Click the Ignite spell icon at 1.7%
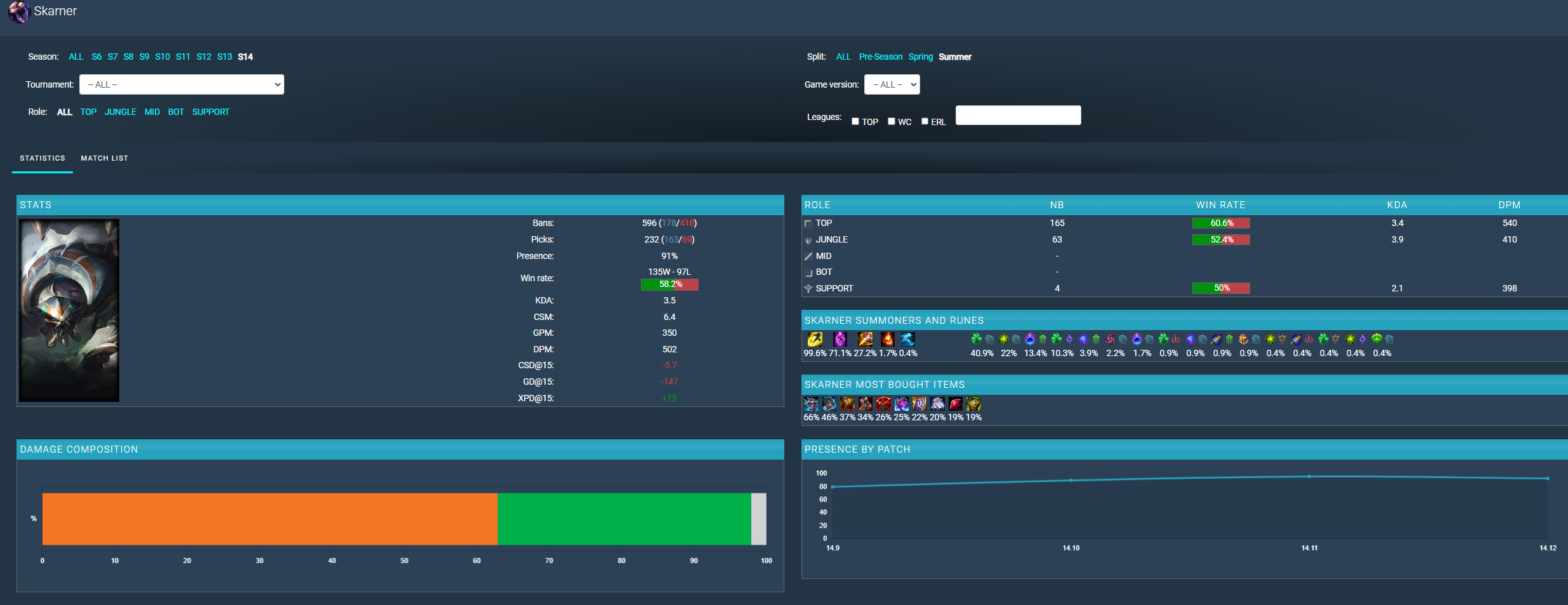Image resolution: width=1568 pixels, height=605 pixels. point(888,340)
